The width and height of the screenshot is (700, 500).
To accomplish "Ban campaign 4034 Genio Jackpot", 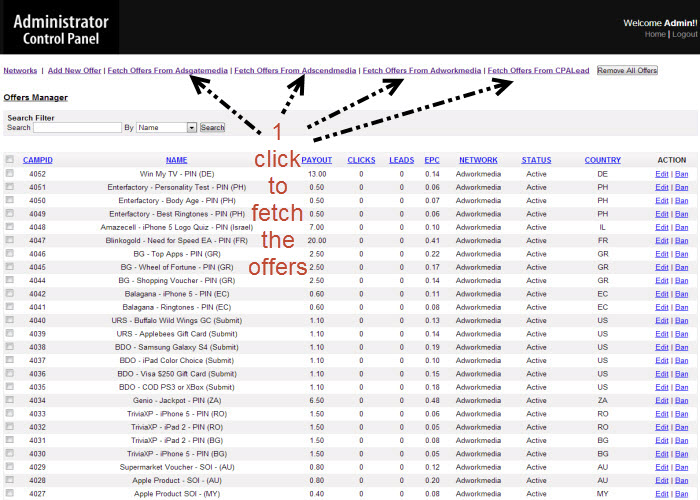I will 681,400.
